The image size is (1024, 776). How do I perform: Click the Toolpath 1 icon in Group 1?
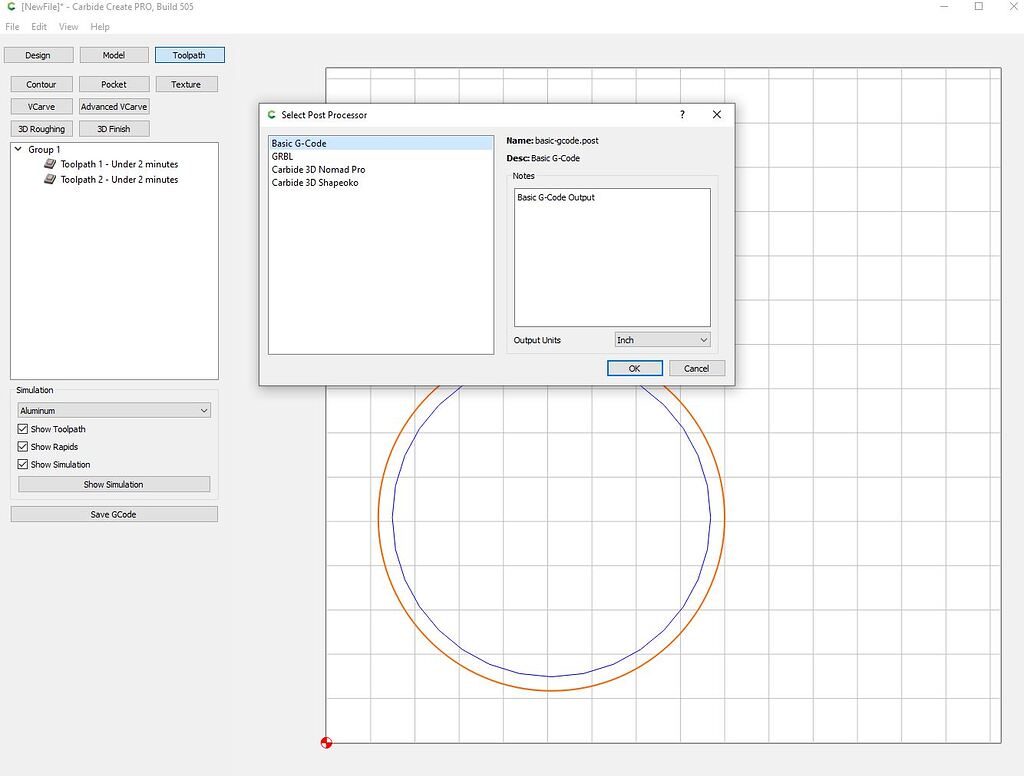51,163
